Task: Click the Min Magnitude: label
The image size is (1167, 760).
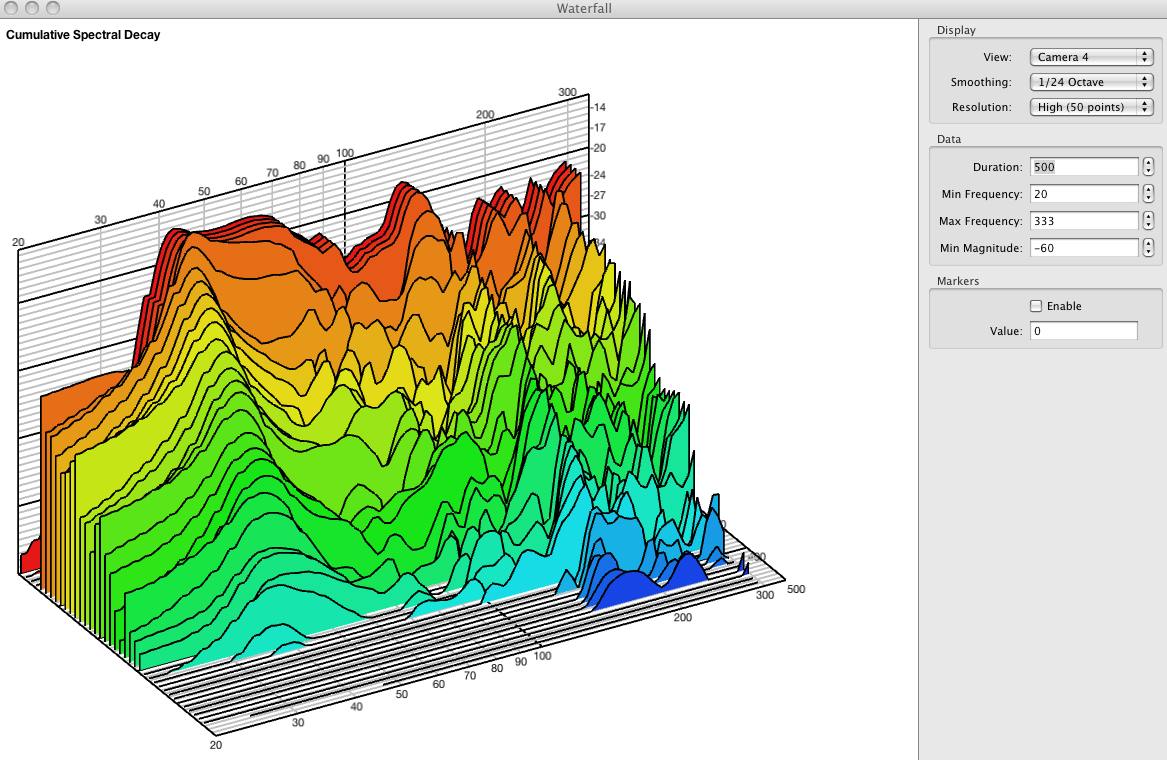Action: click(x=981, y=249)
